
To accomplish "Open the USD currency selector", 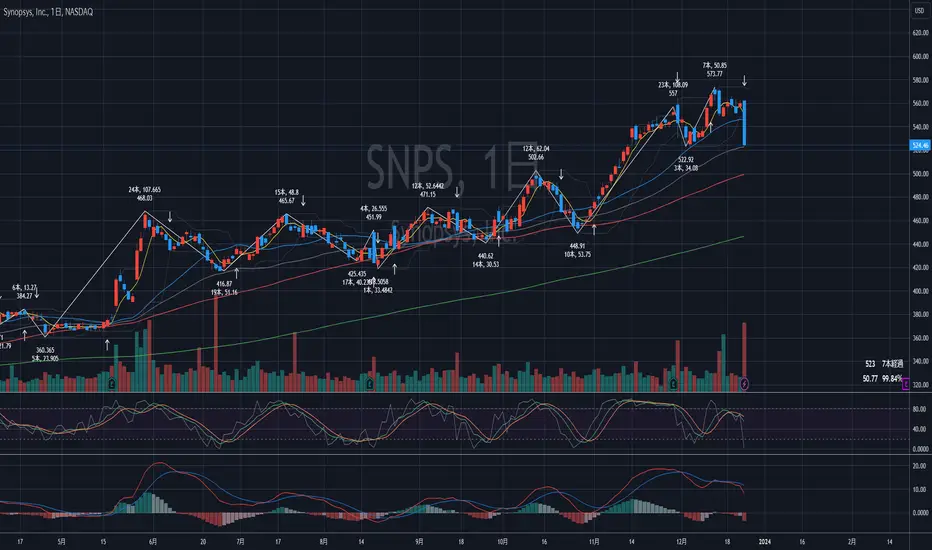I will (920, 11).
